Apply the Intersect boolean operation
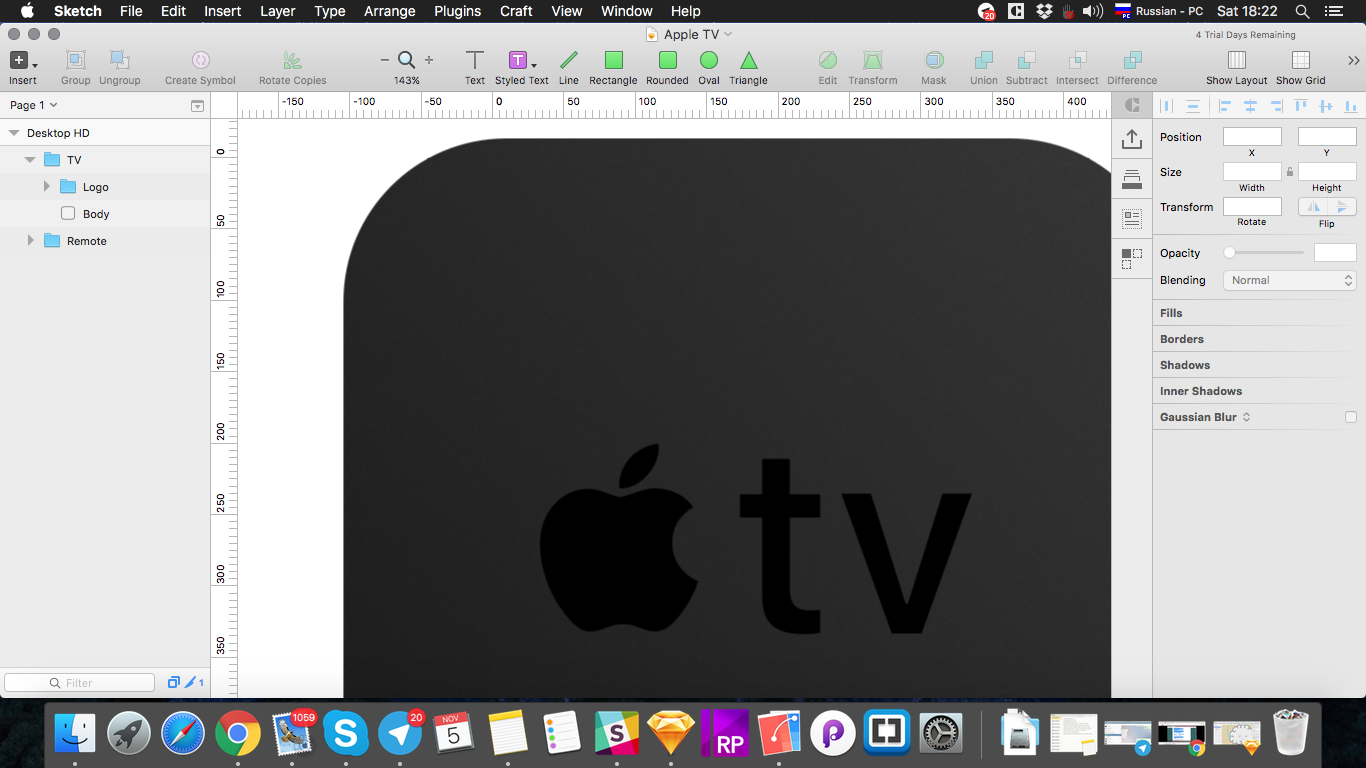Viewport: 1366px width, 768px height. 1077,61
